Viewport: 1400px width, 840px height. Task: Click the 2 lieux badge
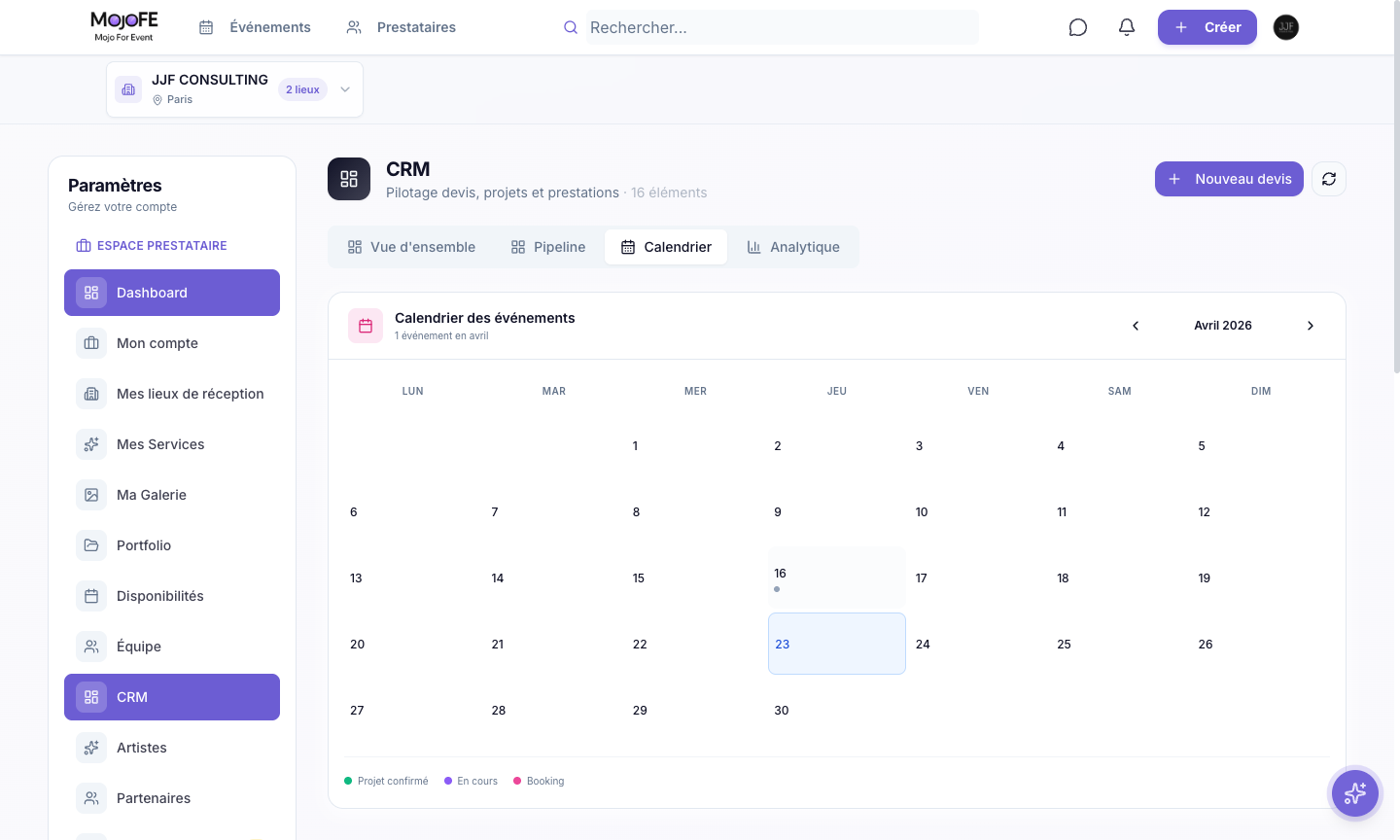pos(302,89)
